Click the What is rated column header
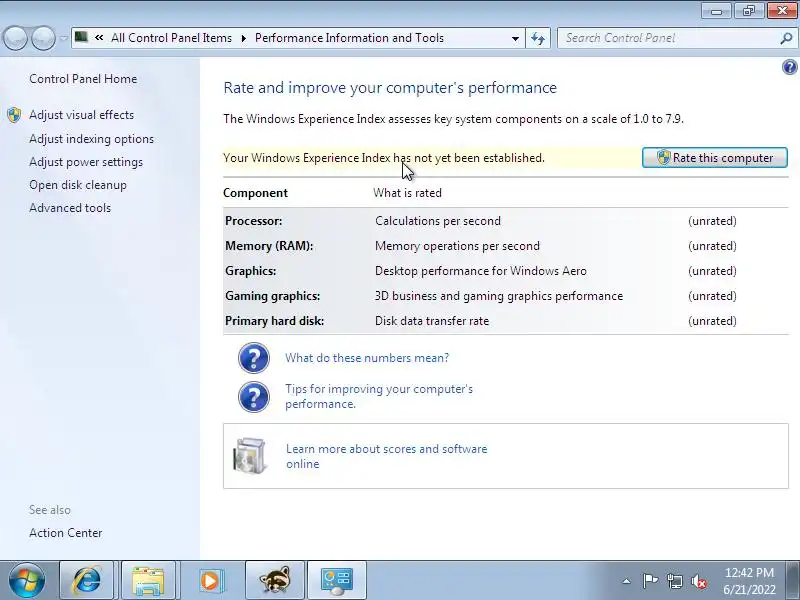The width and height of the screenshot is (800, 600). (407, 193)
